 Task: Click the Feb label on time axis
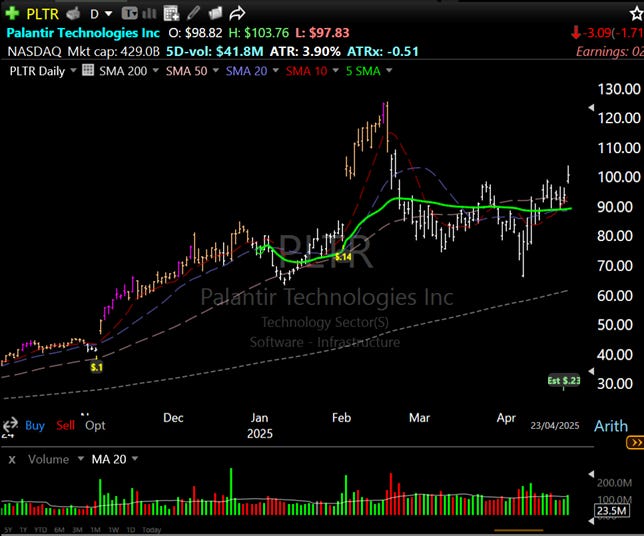342,418
